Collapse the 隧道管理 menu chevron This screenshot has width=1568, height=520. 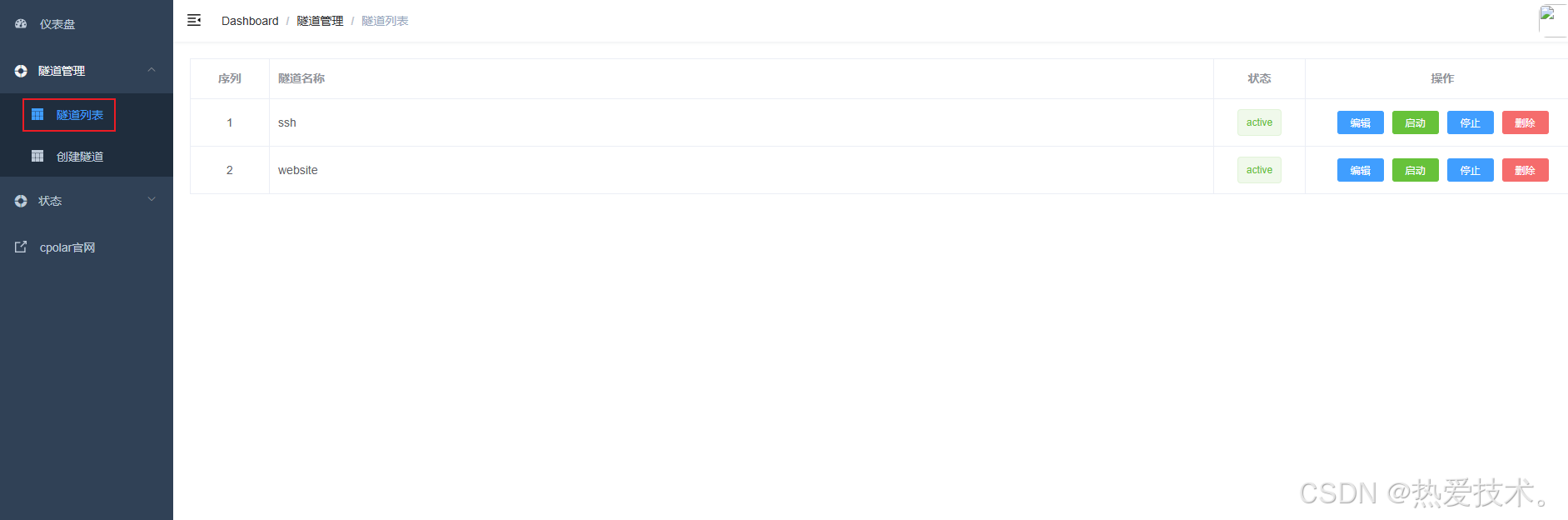click(152, 70)
